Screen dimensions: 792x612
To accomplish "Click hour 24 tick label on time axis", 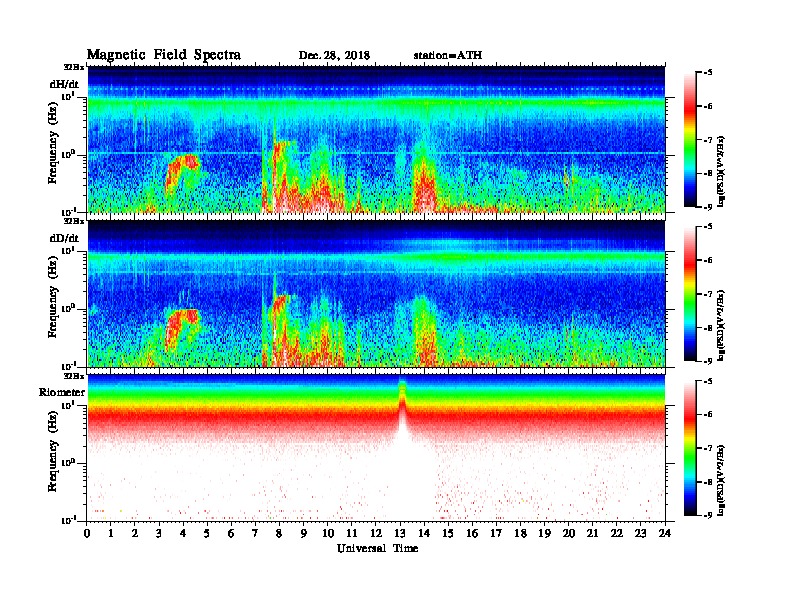I will point(665,534).
